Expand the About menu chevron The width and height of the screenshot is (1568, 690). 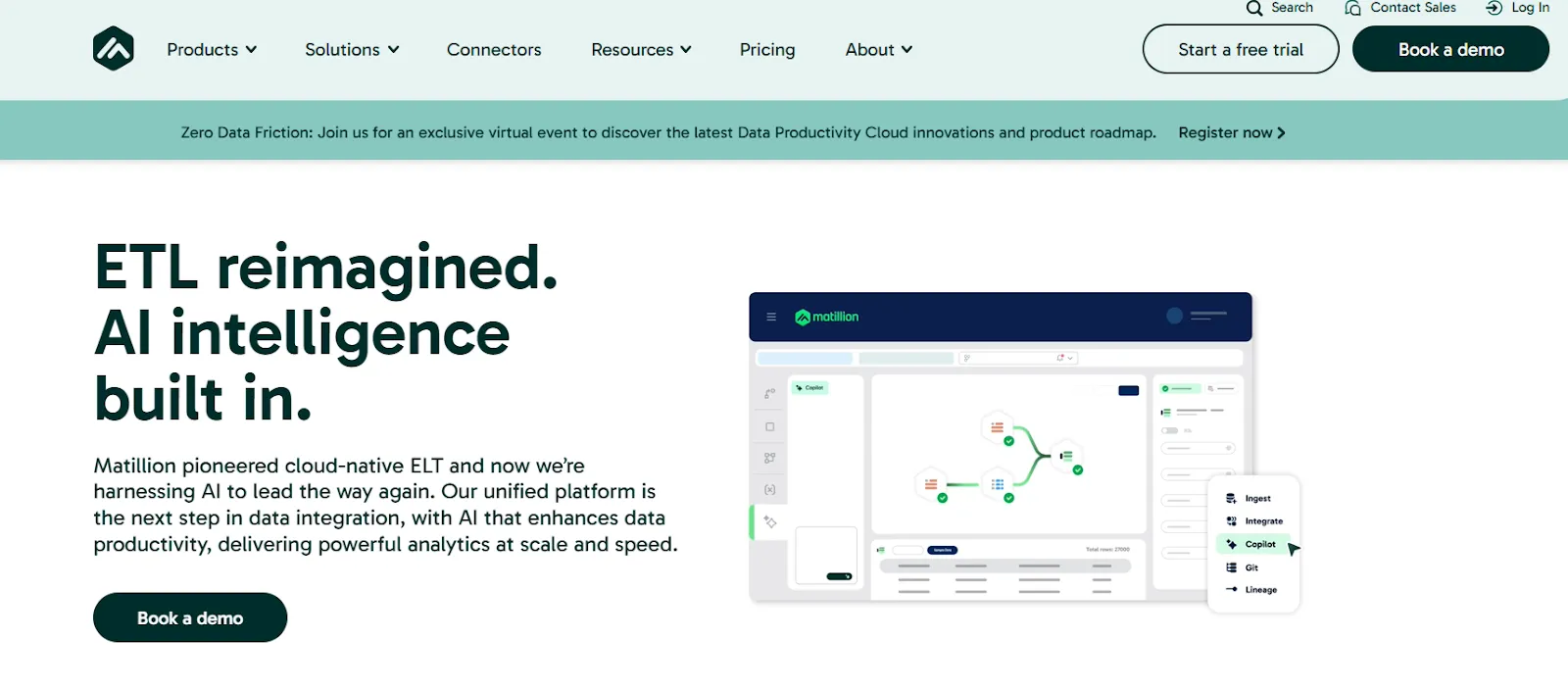tap(906, 49)
